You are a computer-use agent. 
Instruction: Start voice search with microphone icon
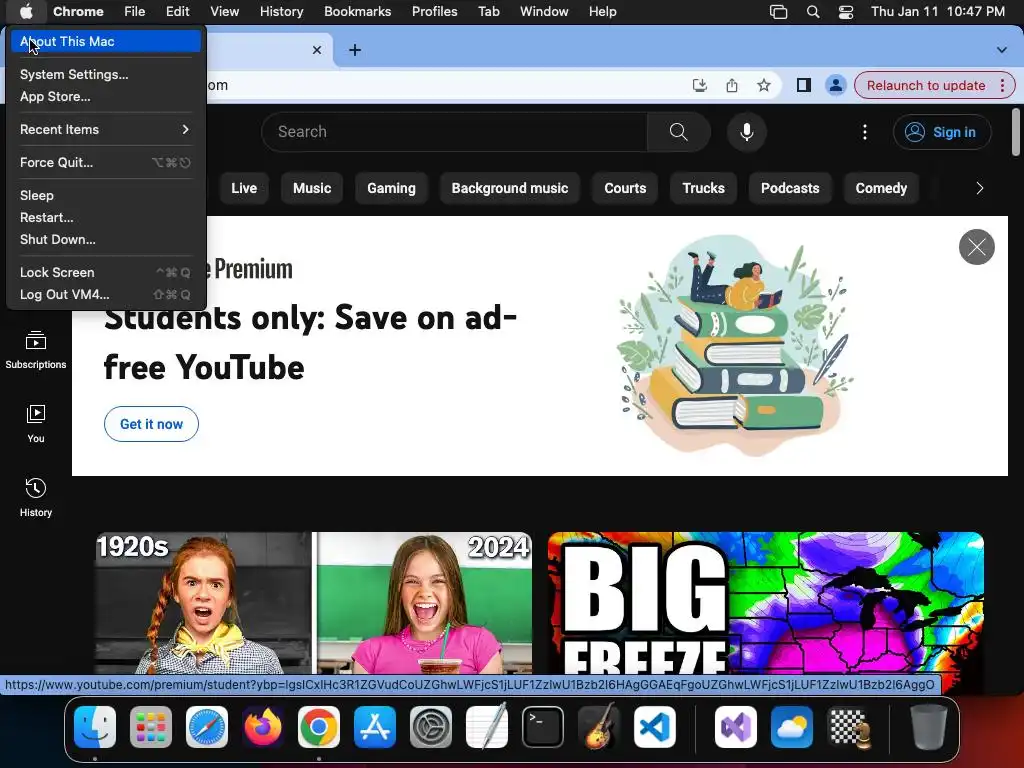click(746, 132)
